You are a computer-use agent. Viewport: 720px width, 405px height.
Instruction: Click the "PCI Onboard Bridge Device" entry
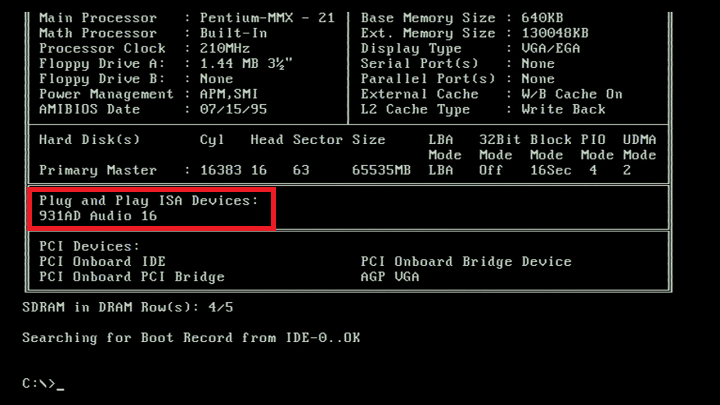pyautogui.click(x=466, y=261)
